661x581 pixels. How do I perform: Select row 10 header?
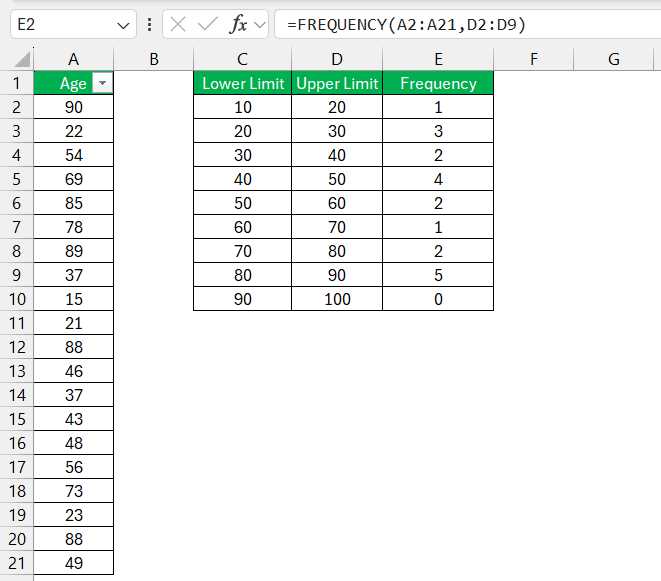[x=16, y=299]
